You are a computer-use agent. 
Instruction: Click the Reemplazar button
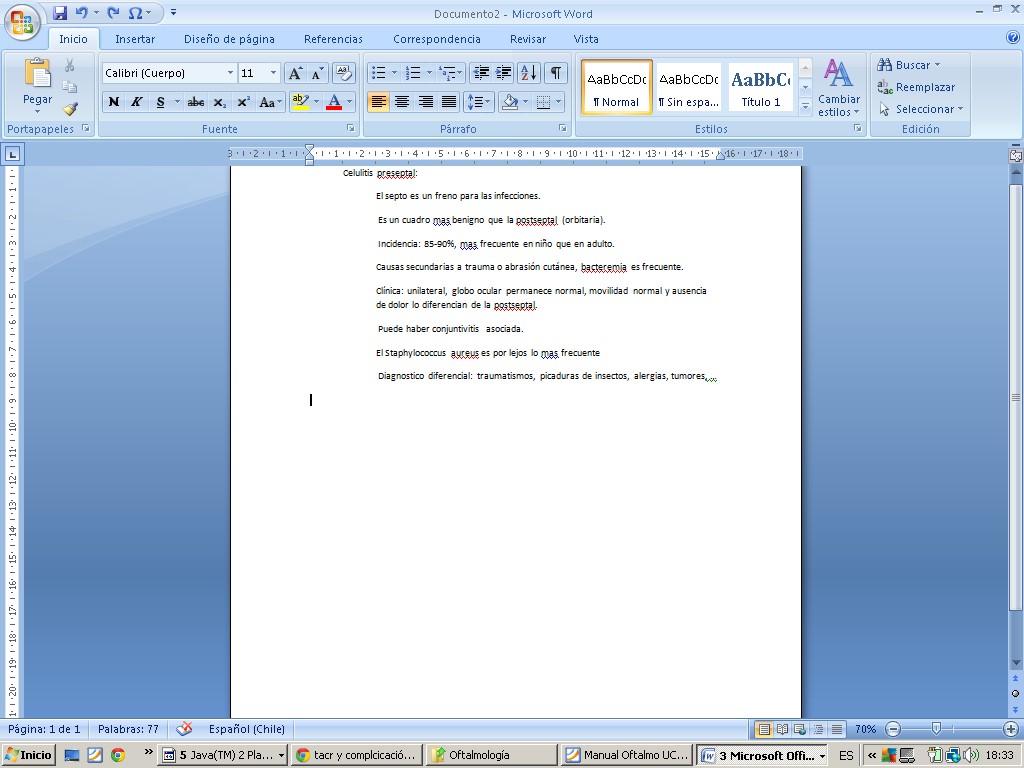coord(916,87)
